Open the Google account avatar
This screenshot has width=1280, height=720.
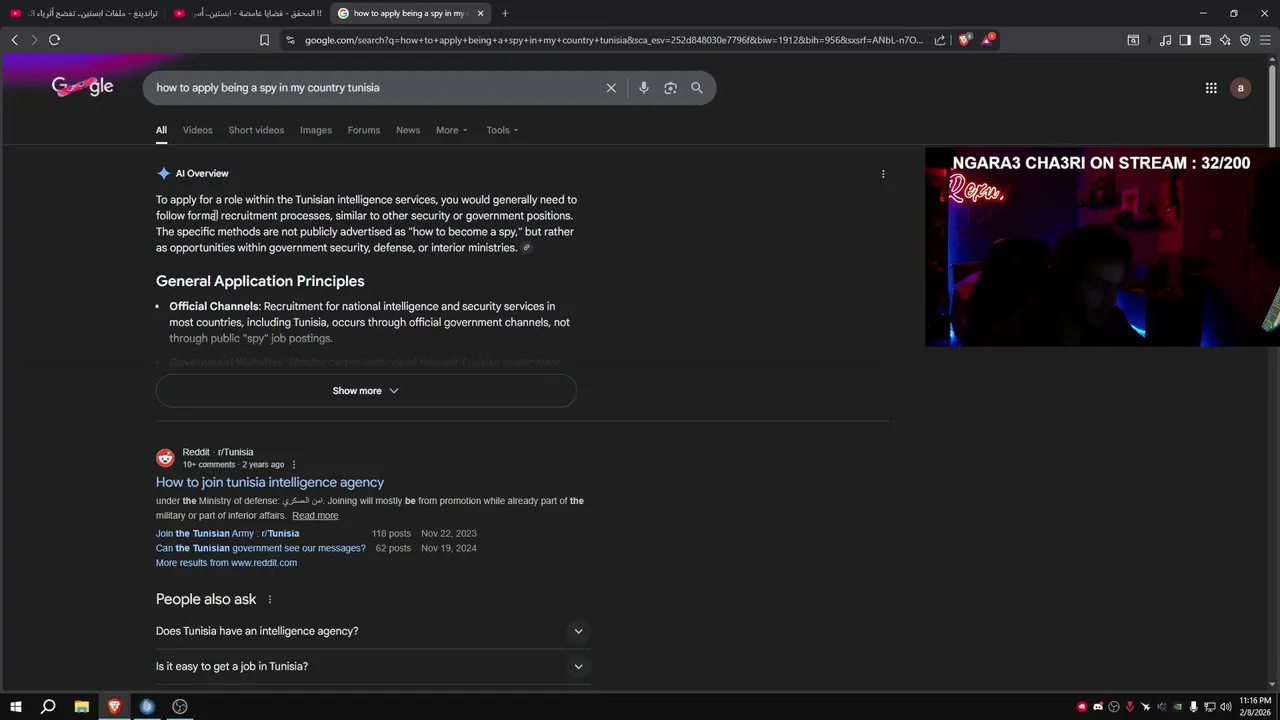(x=1241, y=88)
